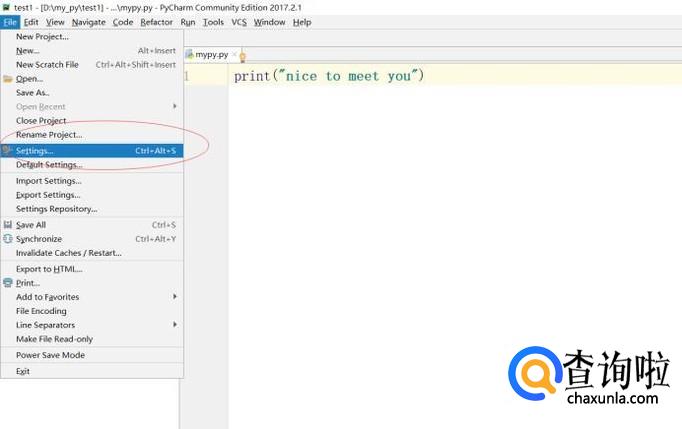Choose Export to HTML...
The height and width of the screenshot is (429, 682).
[92, 269]
